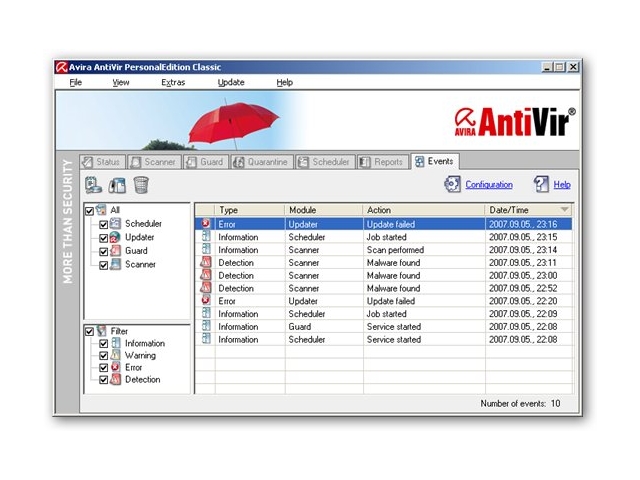This screenshot has height=480, width=640.
Task: Open the Configuration link
Action: [489, 184]
